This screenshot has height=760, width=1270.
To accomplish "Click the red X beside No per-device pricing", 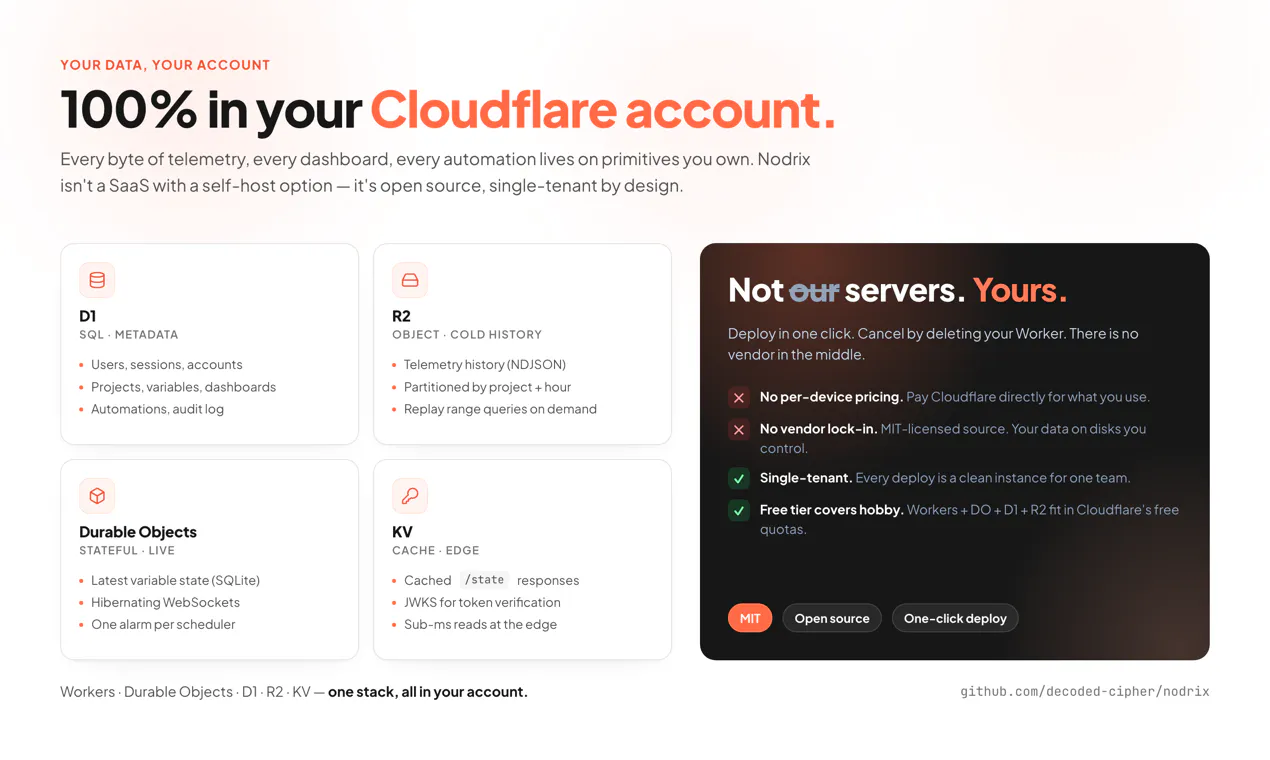I will pyautogui.click(x=739, y=398).
